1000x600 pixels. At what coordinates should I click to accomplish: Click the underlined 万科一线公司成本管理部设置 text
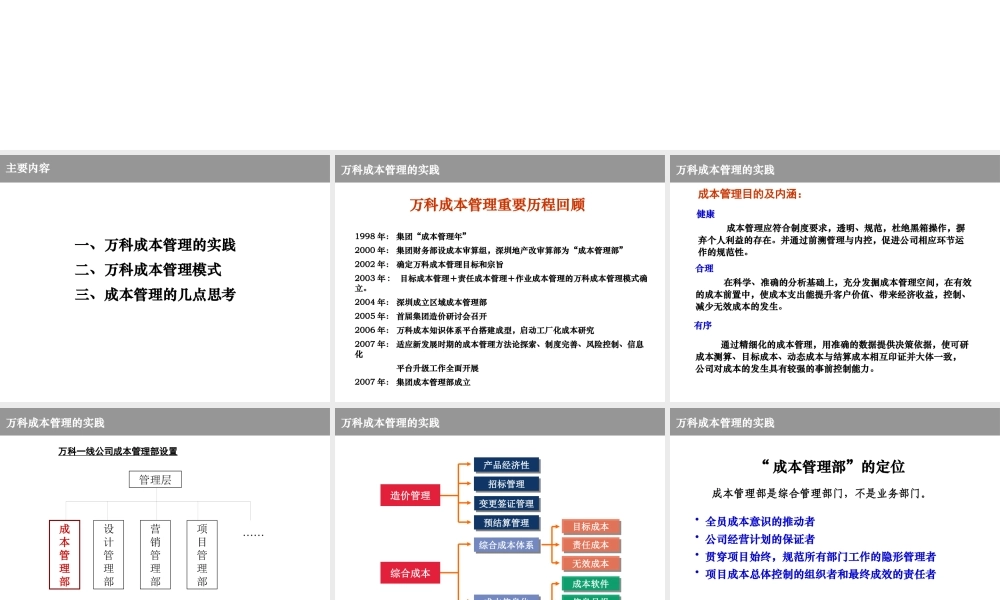118,451
